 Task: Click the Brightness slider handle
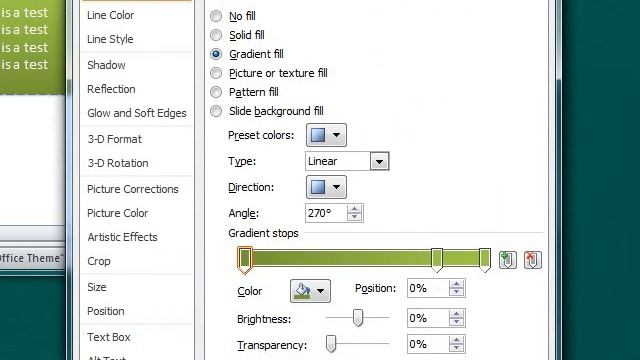(358, 318)
